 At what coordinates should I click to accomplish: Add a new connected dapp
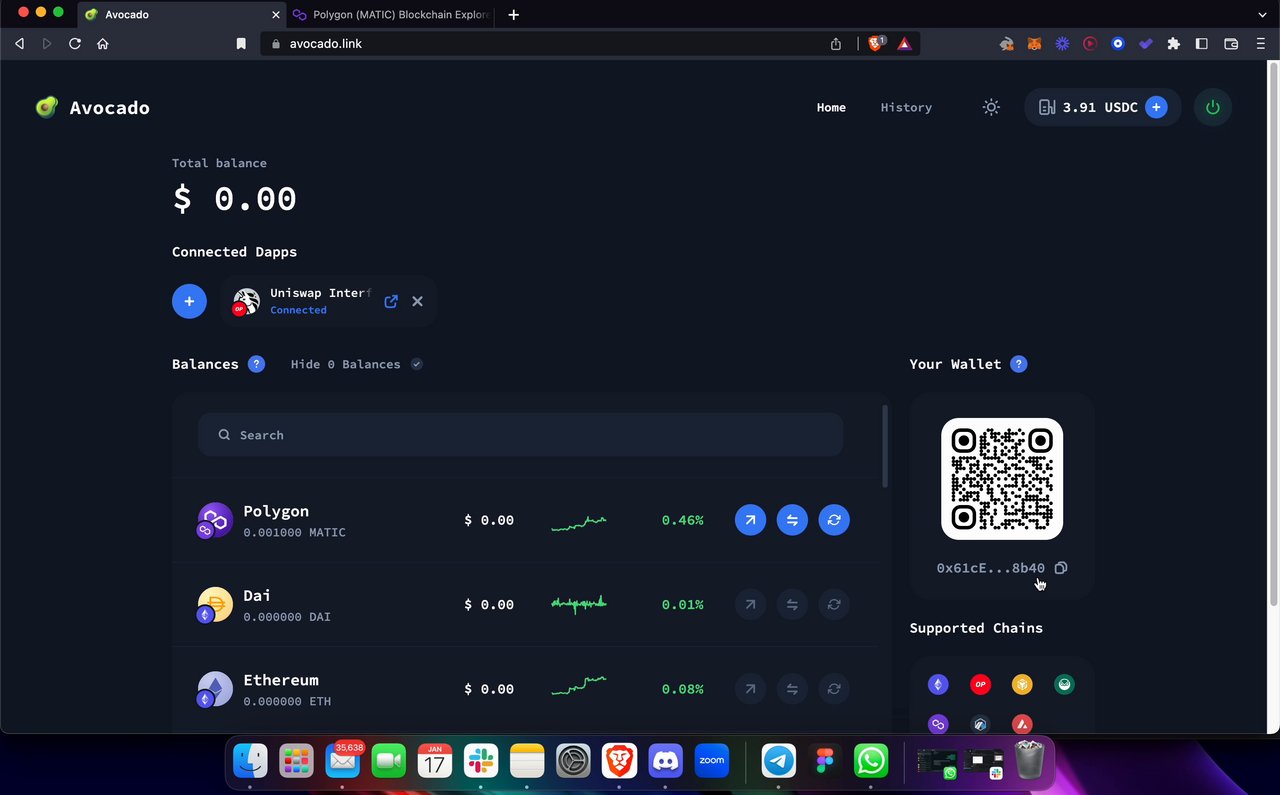click(189, 301)
